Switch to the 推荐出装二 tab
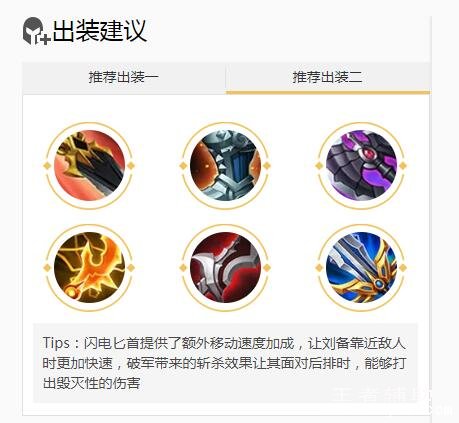The width and height of the screenshot is (459, 423). [x=328, y=78]
